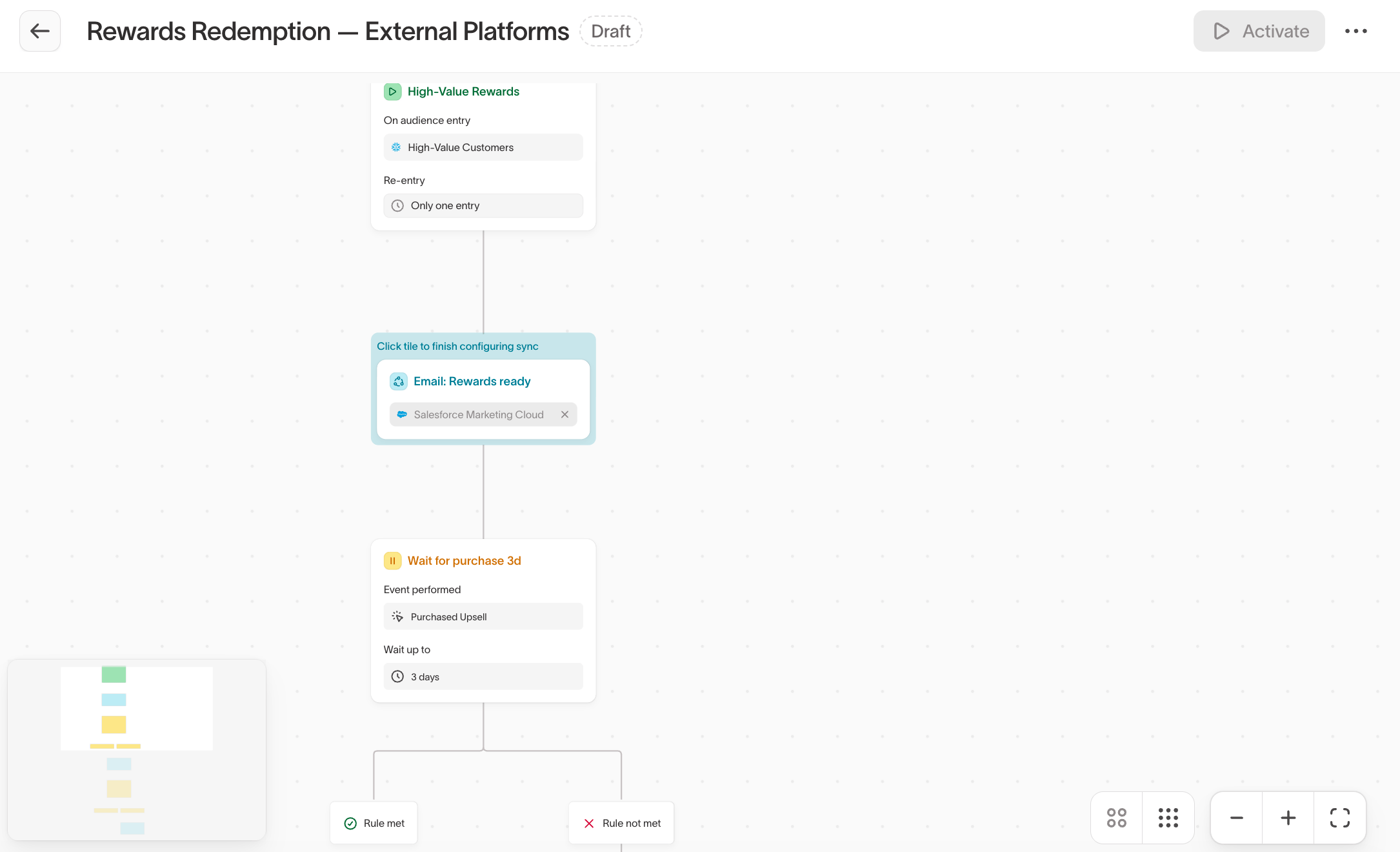Select the High-Value Customers audience field
Screen dimensions: 1400x852
point(483,147)
